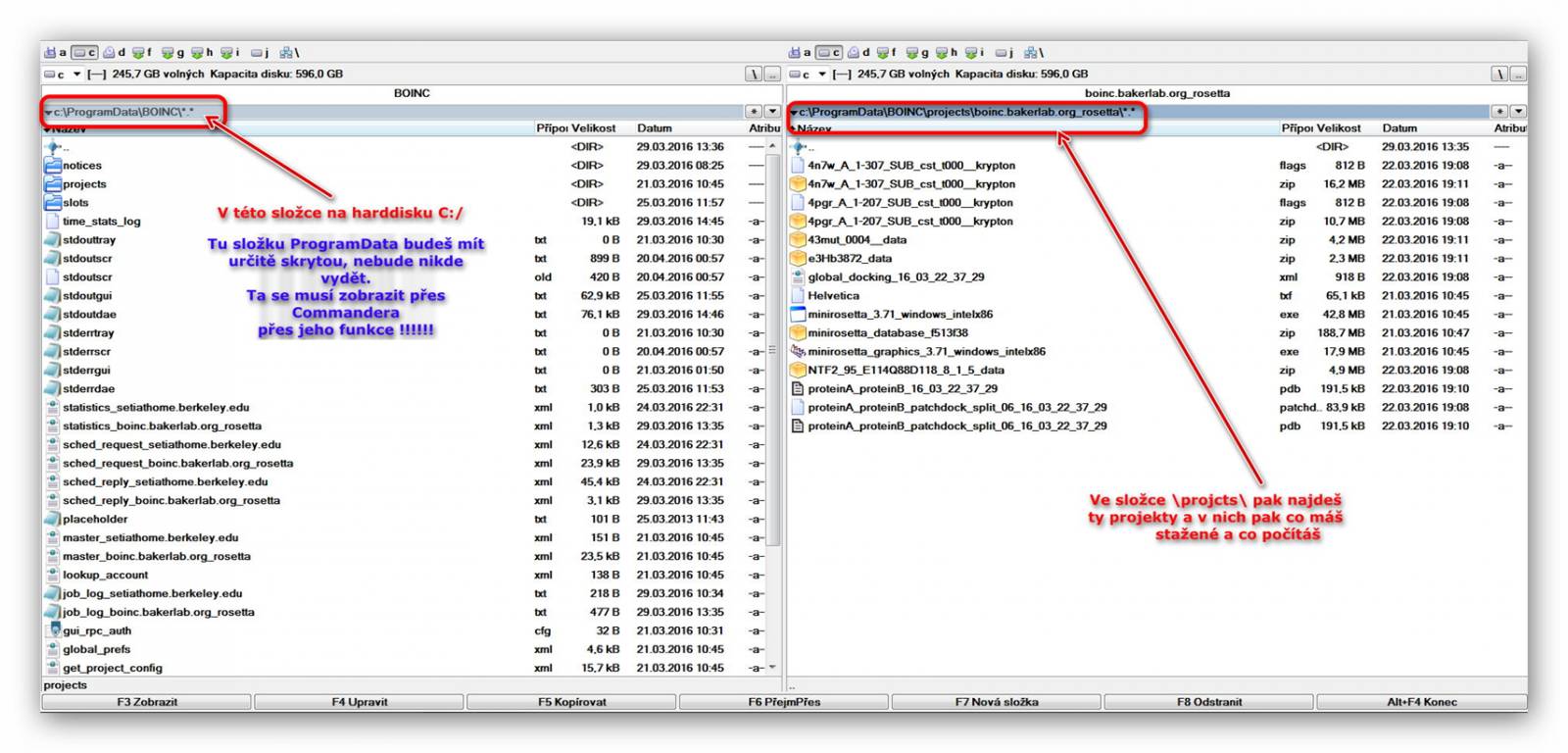Select drive j in the left panel
This screenshot has width=1568, height=753.
point(260,53)
